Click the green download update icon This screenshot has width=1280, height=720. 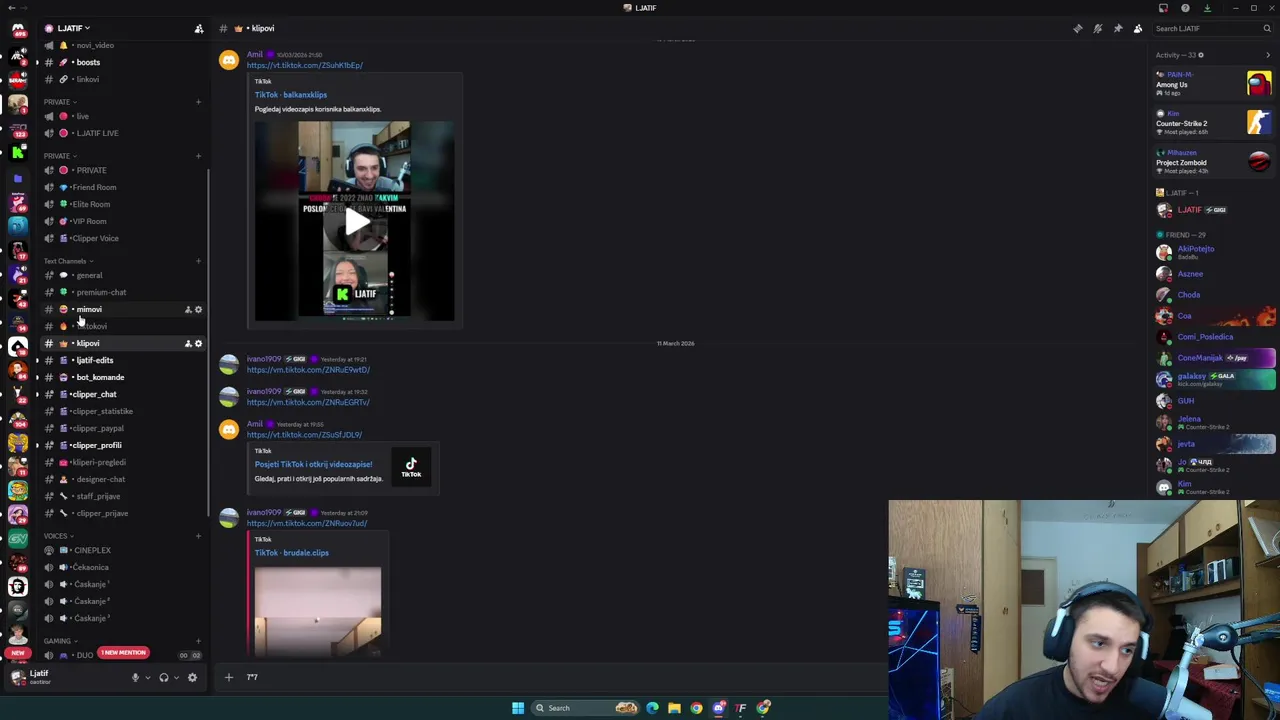[1207, 8]
